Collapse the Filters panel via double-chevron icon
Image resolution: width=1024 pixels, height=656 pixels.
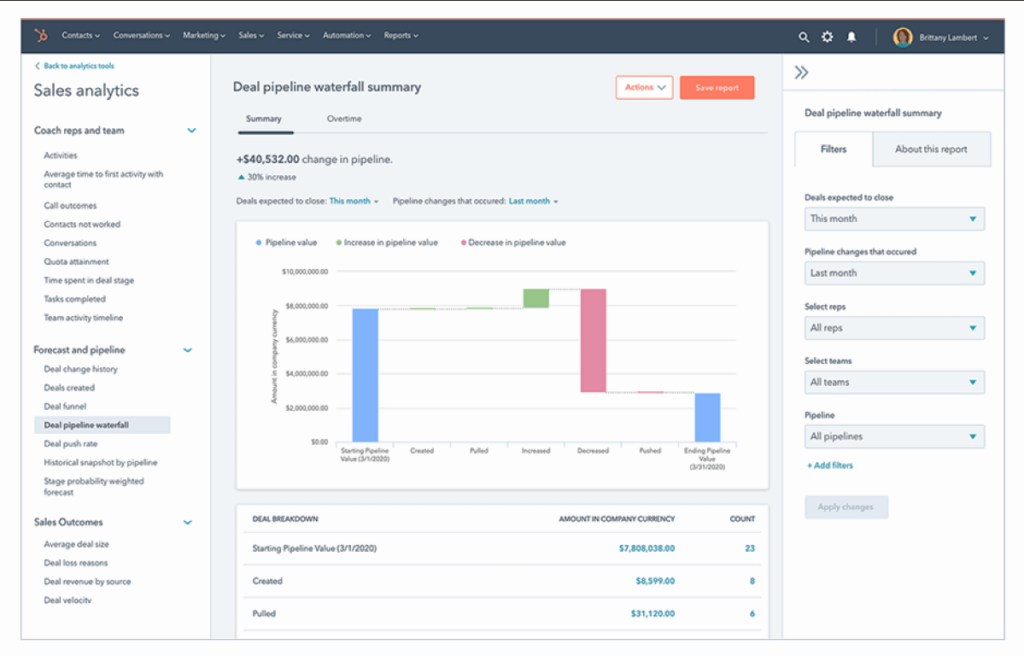799,71
